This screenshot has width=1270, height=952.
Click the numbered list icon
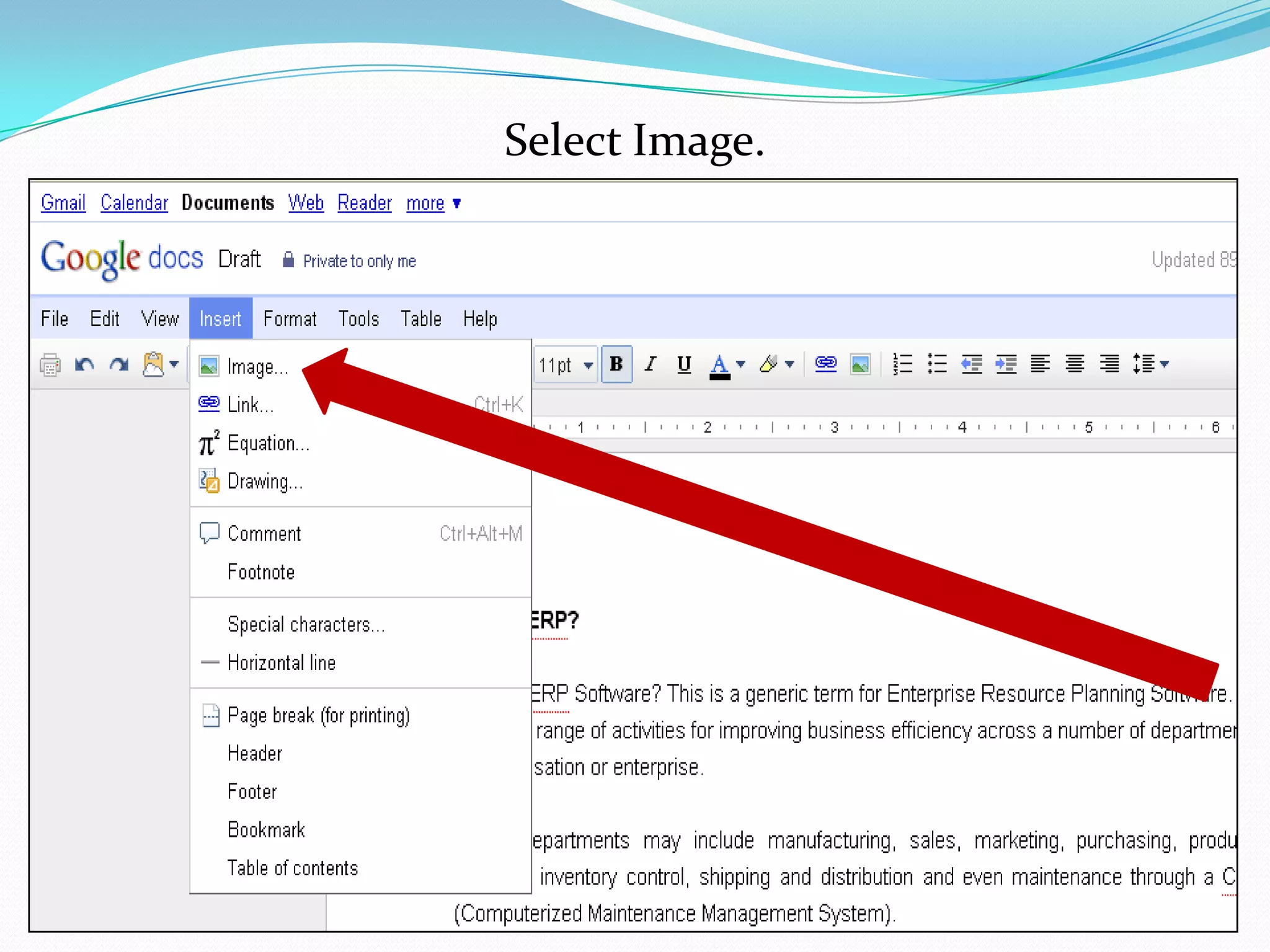click(902, 364)
